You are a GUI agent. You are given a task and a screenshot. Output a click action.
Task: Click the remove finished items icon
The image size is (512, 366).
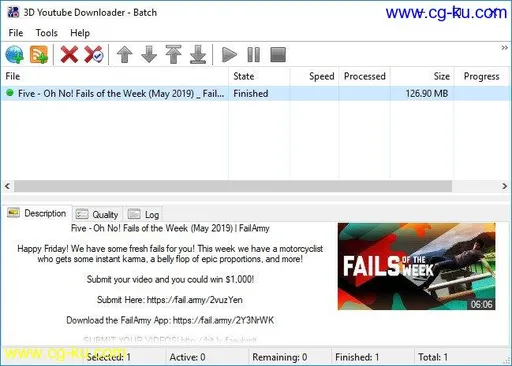94,54
